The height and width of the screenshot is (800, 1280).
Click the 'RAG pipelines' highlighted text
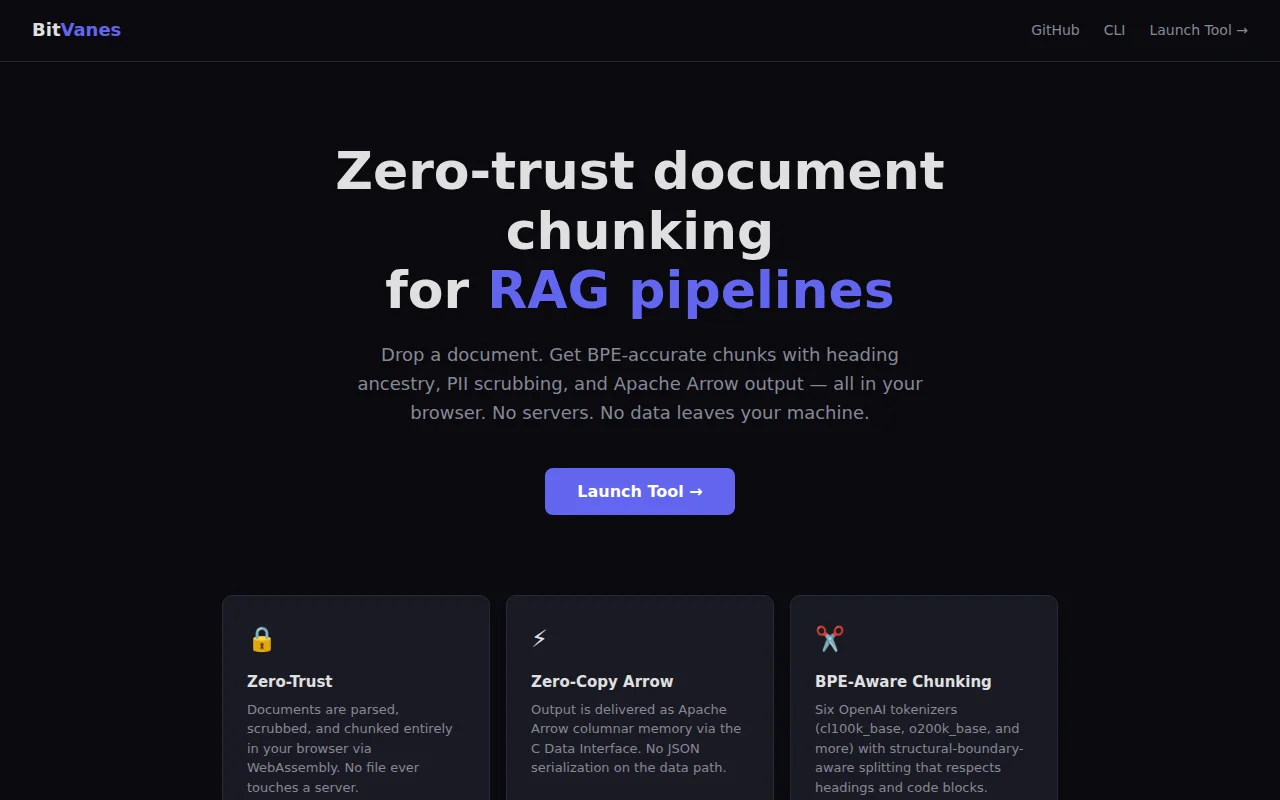point(691,290)
